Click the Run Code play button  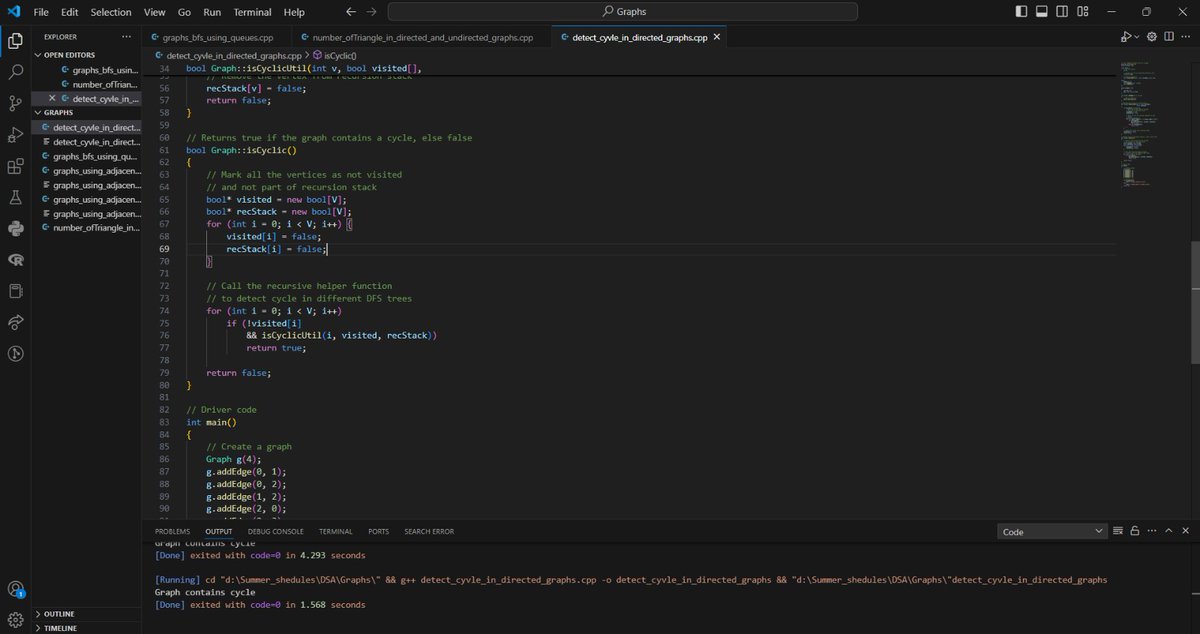(x=1127, y=37)
